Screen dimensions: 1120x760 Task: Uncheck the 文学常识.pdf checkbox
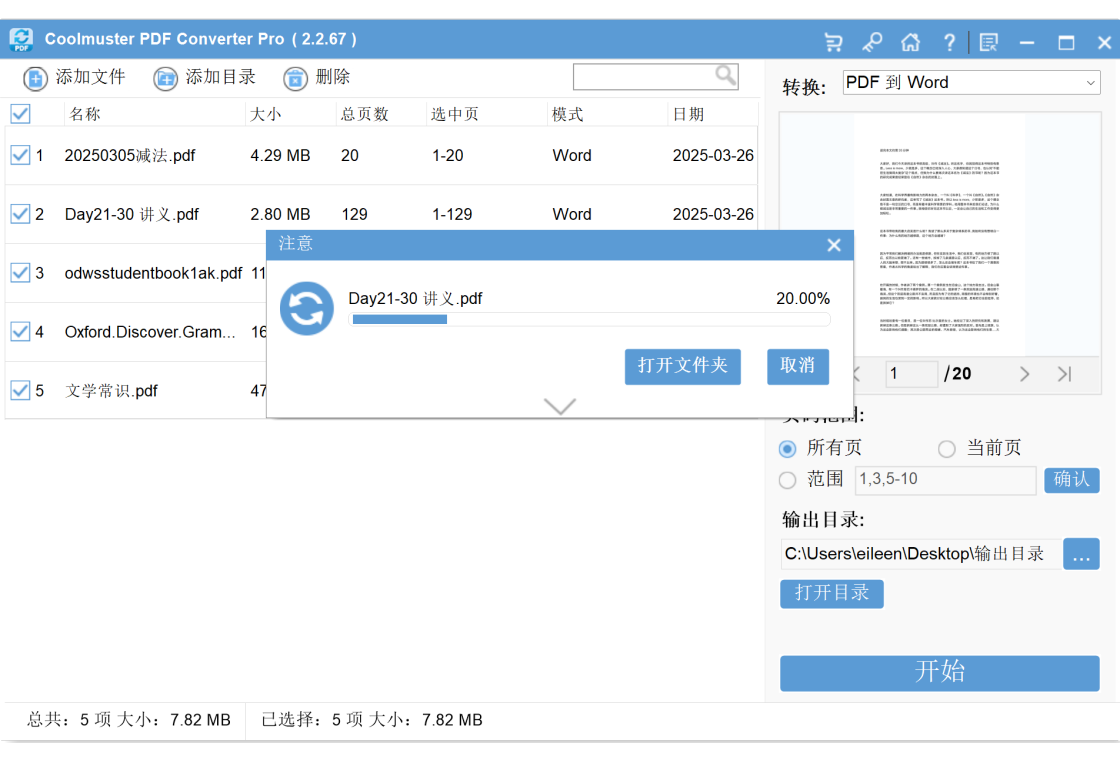click(20, 391)
